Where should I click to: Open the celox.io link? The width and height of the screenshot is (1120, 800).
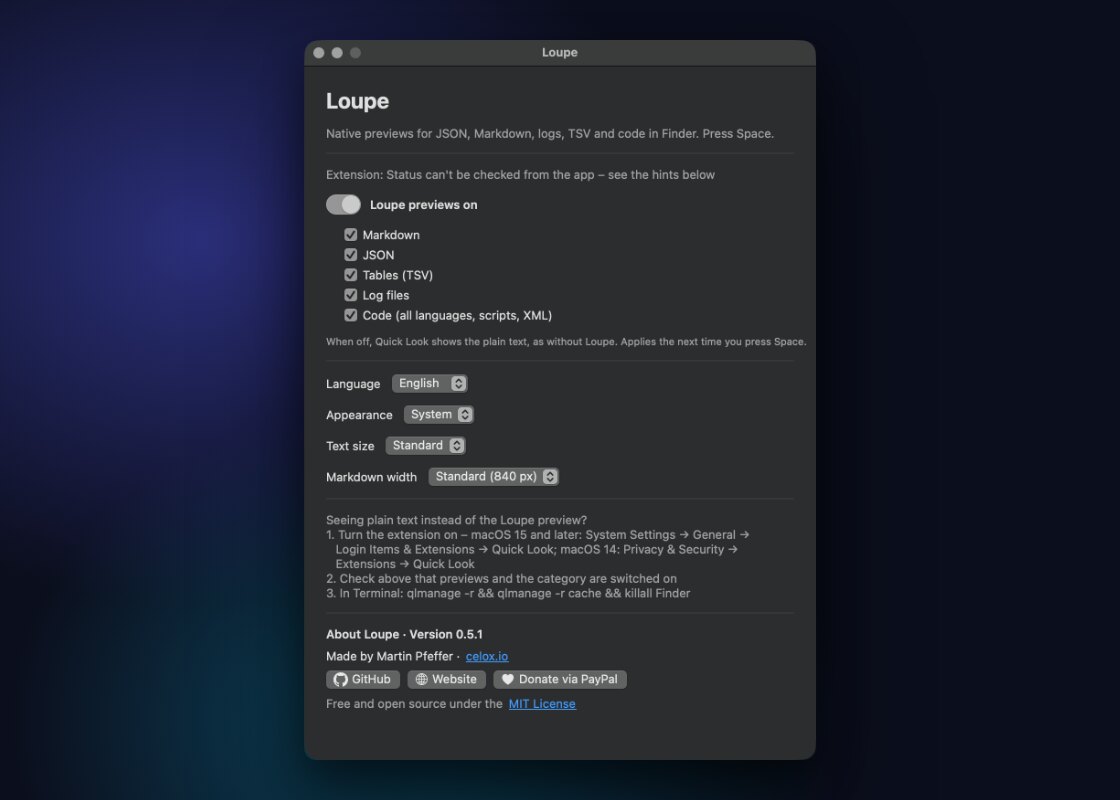(x=487, y=656)
